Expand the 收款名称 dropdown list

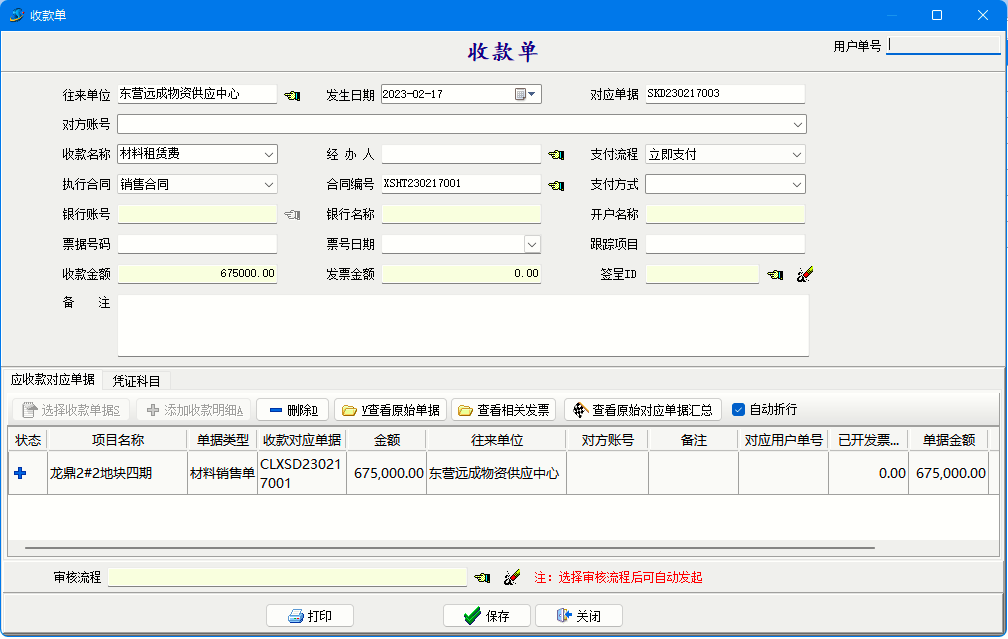(x=269, y=155)
